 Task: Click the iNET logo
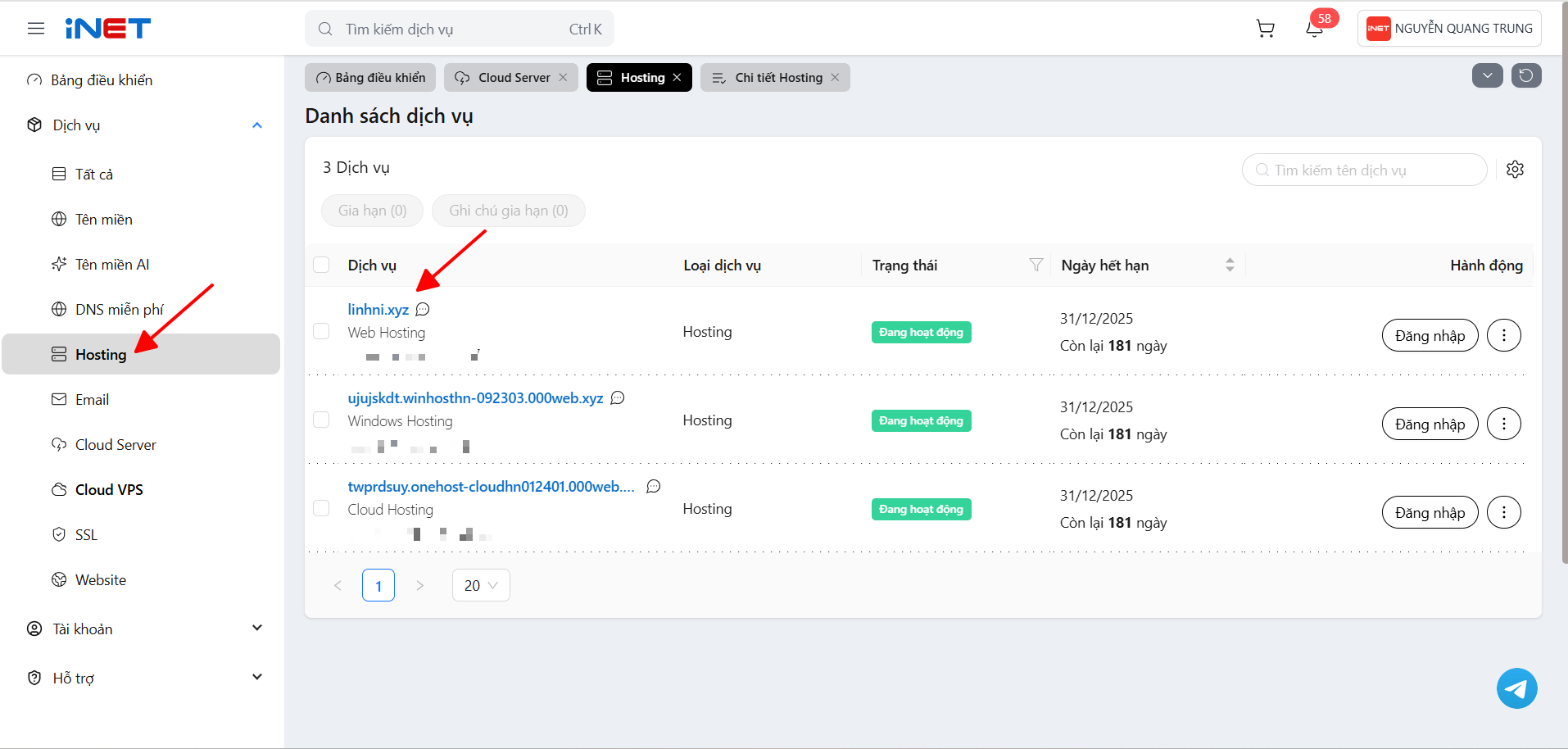coord(108,29)
